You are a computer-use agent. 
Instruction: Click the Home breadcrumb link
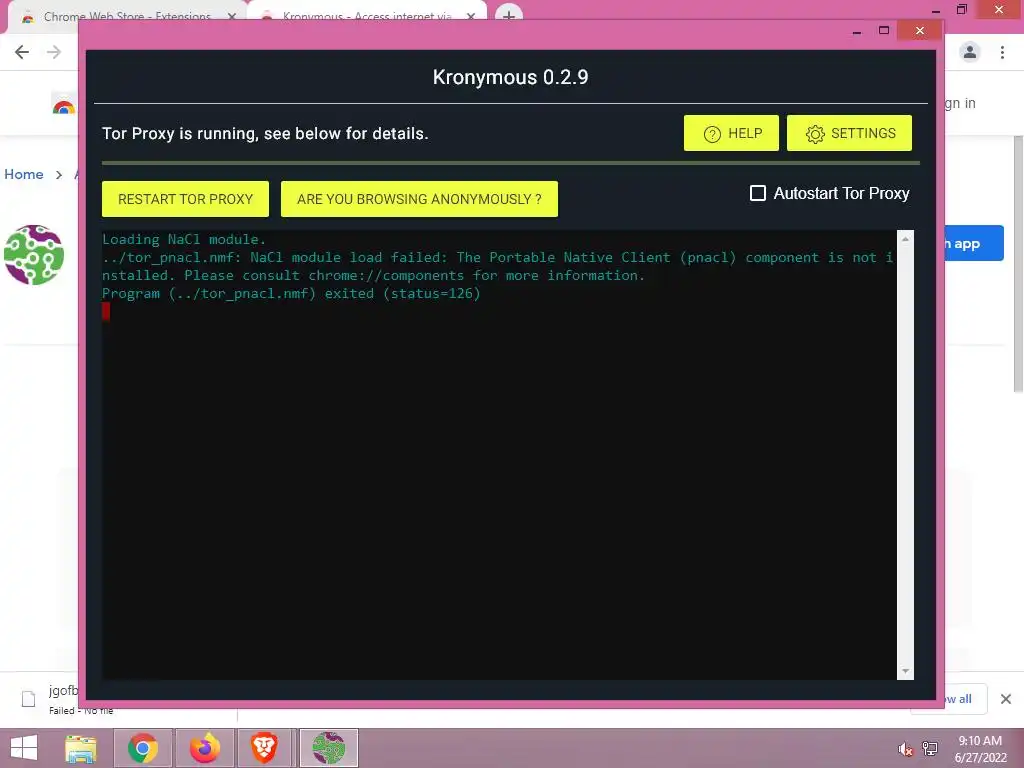(24, 174)
